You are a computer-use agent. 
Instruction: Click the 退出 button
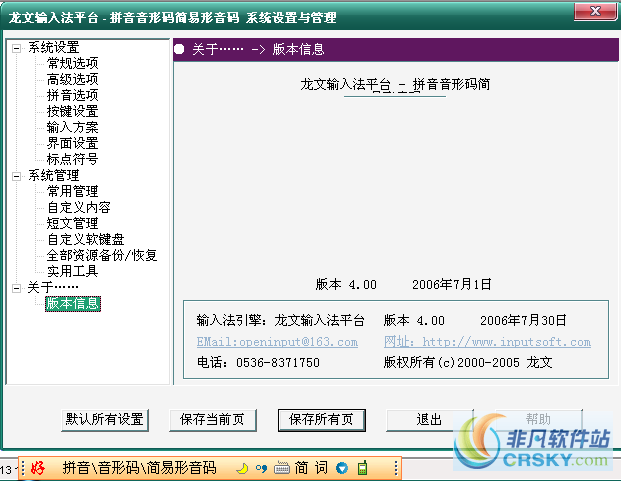(x=430, y=420)
